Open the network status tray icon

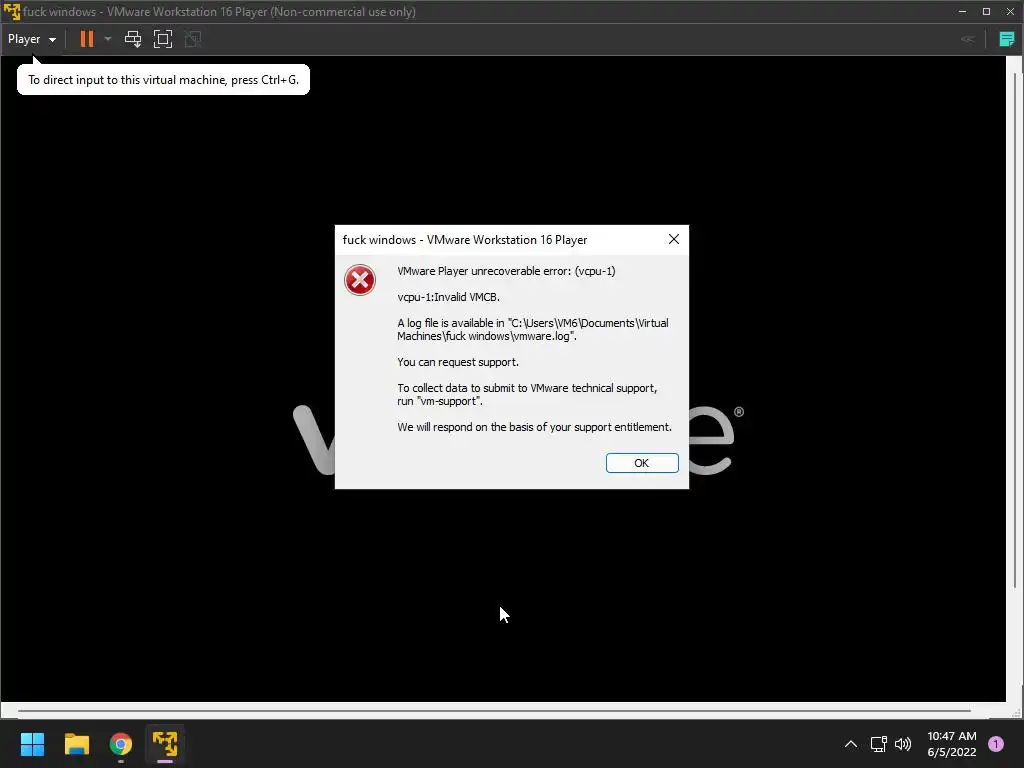(x=879, y=744)
